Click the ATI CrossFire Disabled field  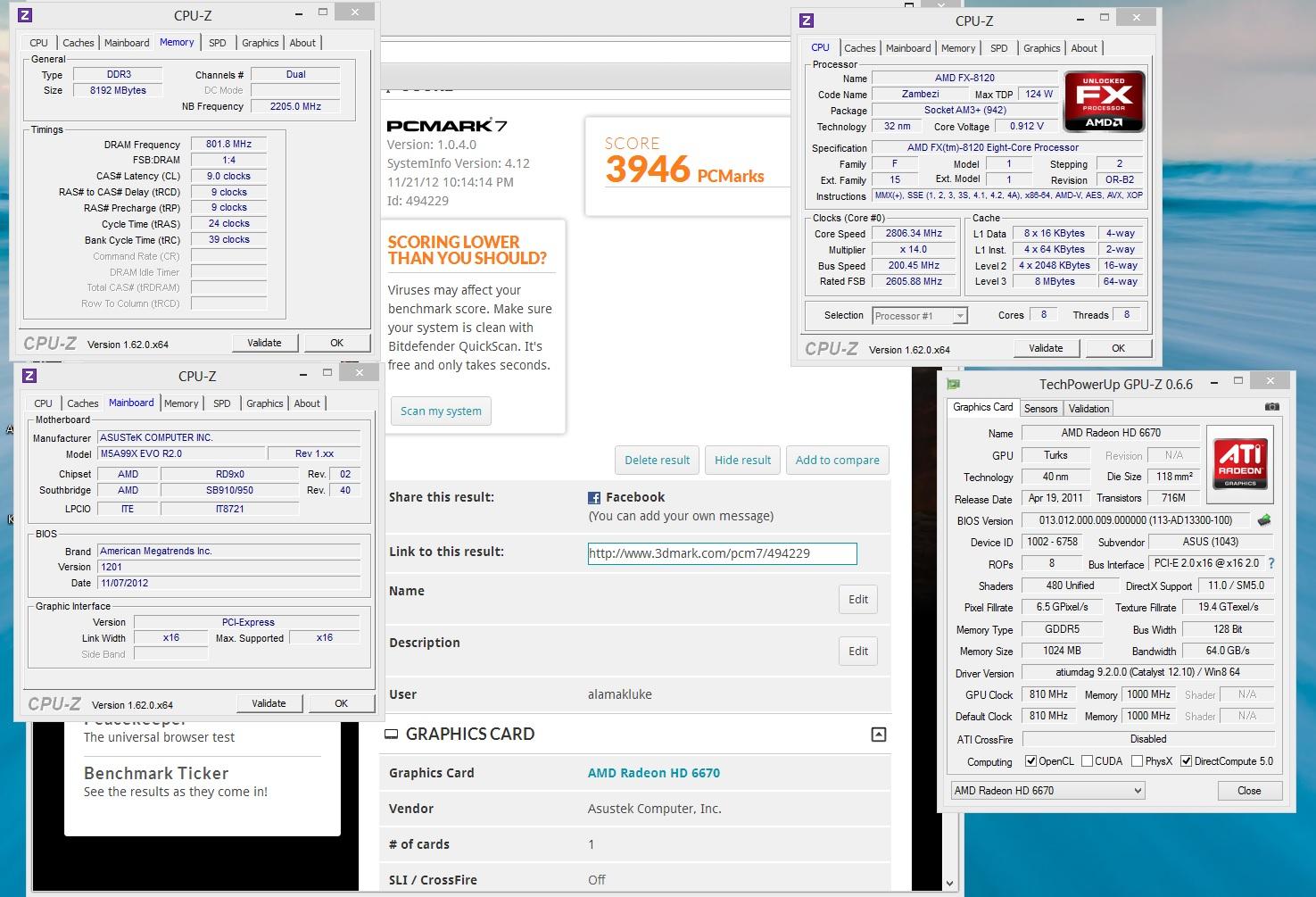[1147, 739]
